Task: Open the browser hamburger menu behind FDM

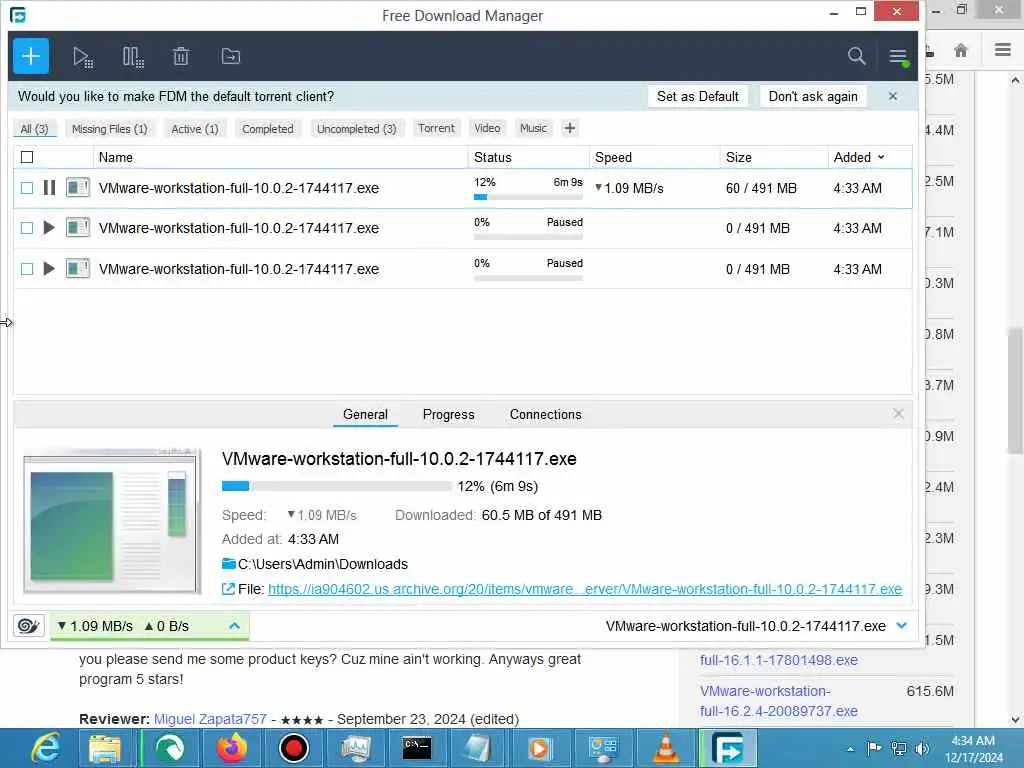Action: click(1002, 50)
